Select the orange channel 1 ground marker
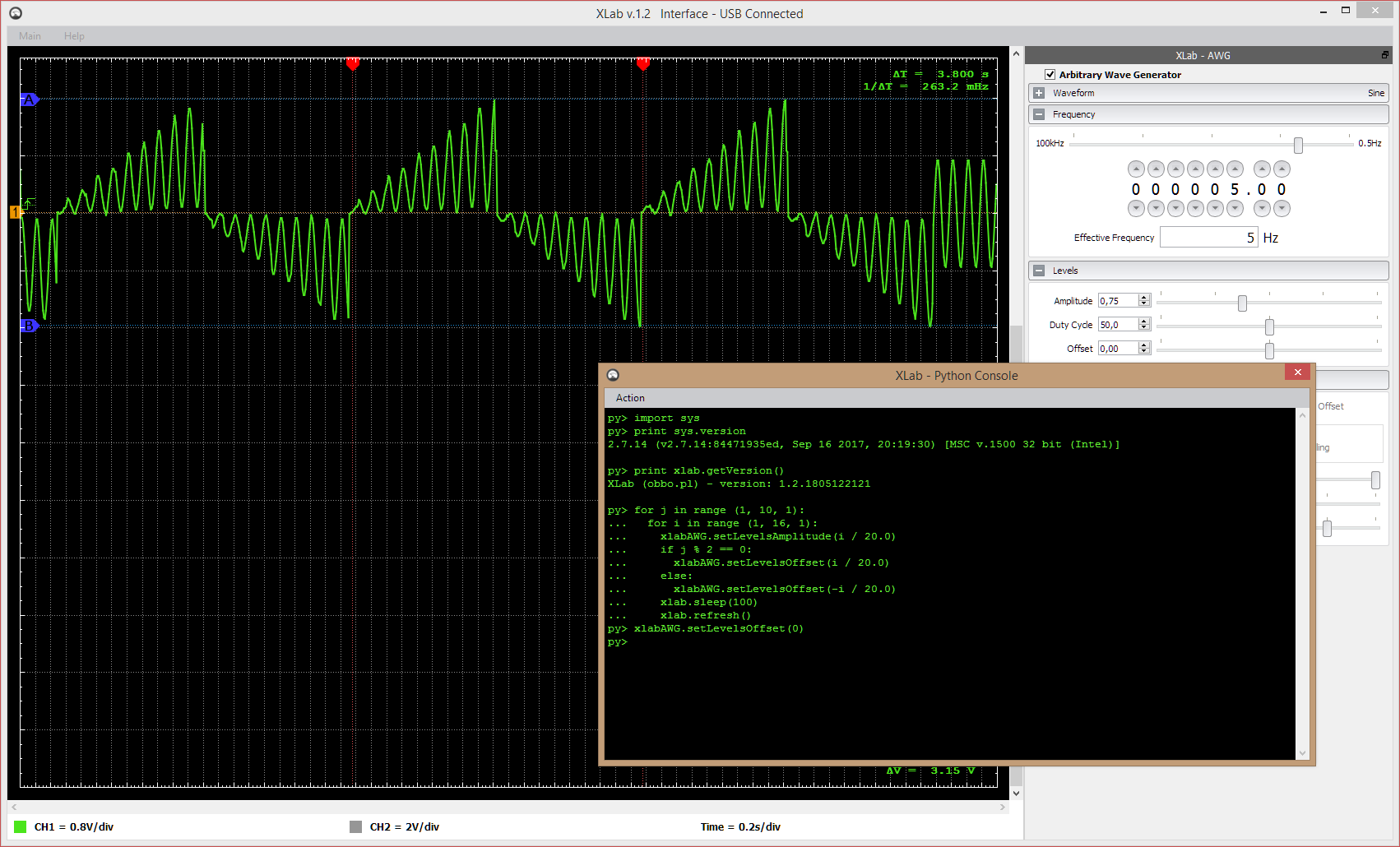Image resolution: width=1400 pixels, height=847 pixels. pyautogui.click(x=14, y=212)
